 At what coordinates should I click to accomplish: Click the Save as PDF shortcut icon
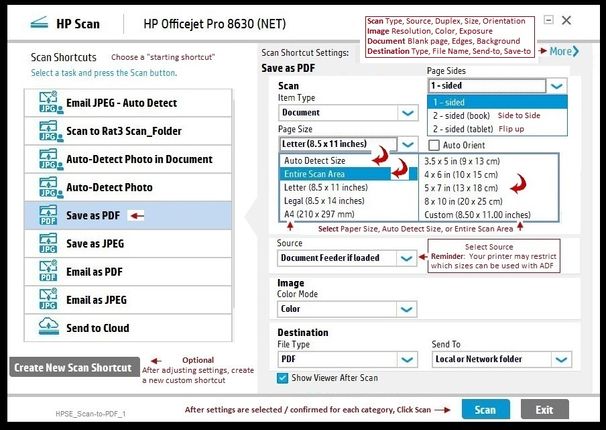click(x=48, y=215)
